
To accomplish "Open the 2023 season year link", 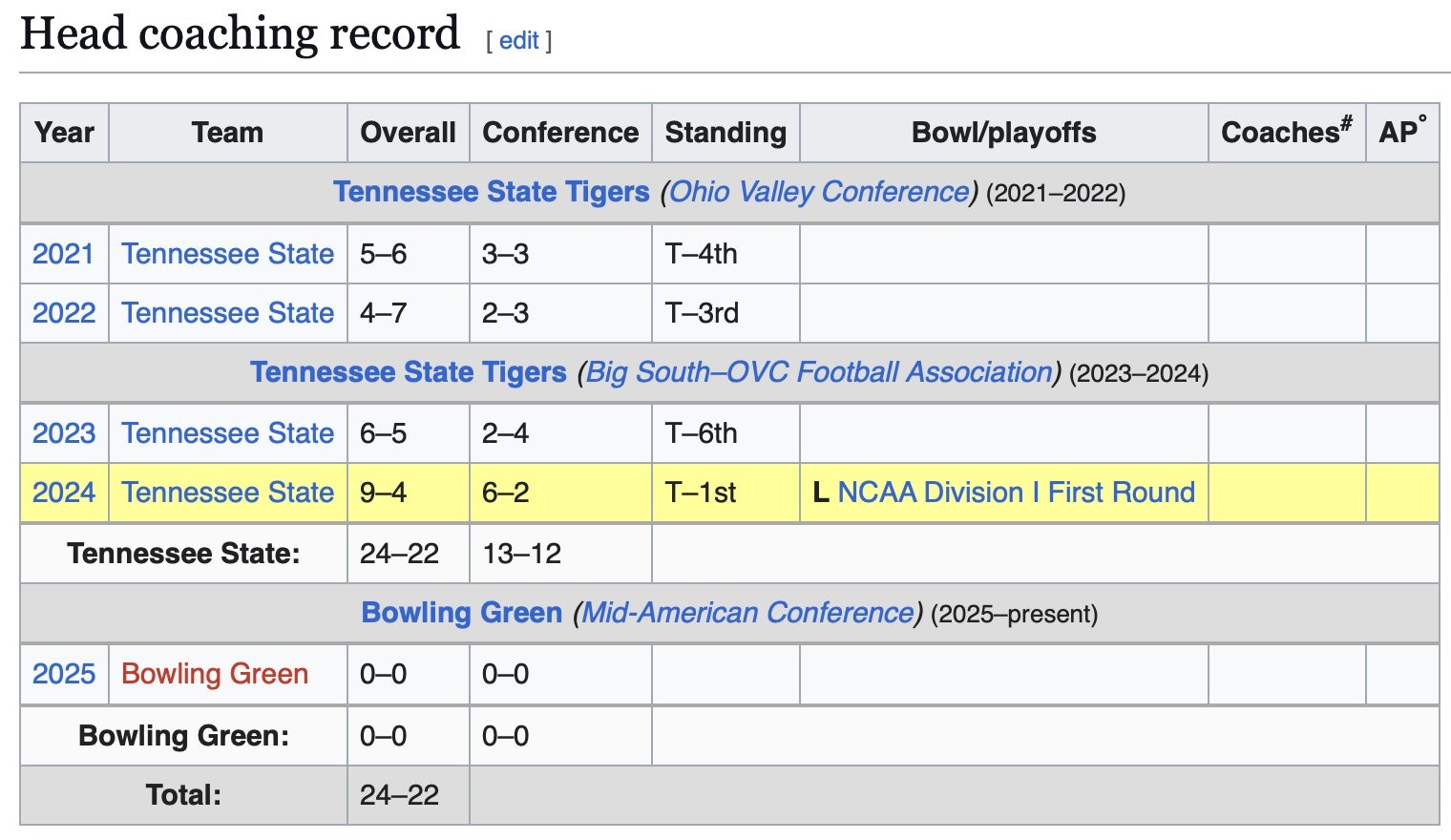I will [64, 433].
